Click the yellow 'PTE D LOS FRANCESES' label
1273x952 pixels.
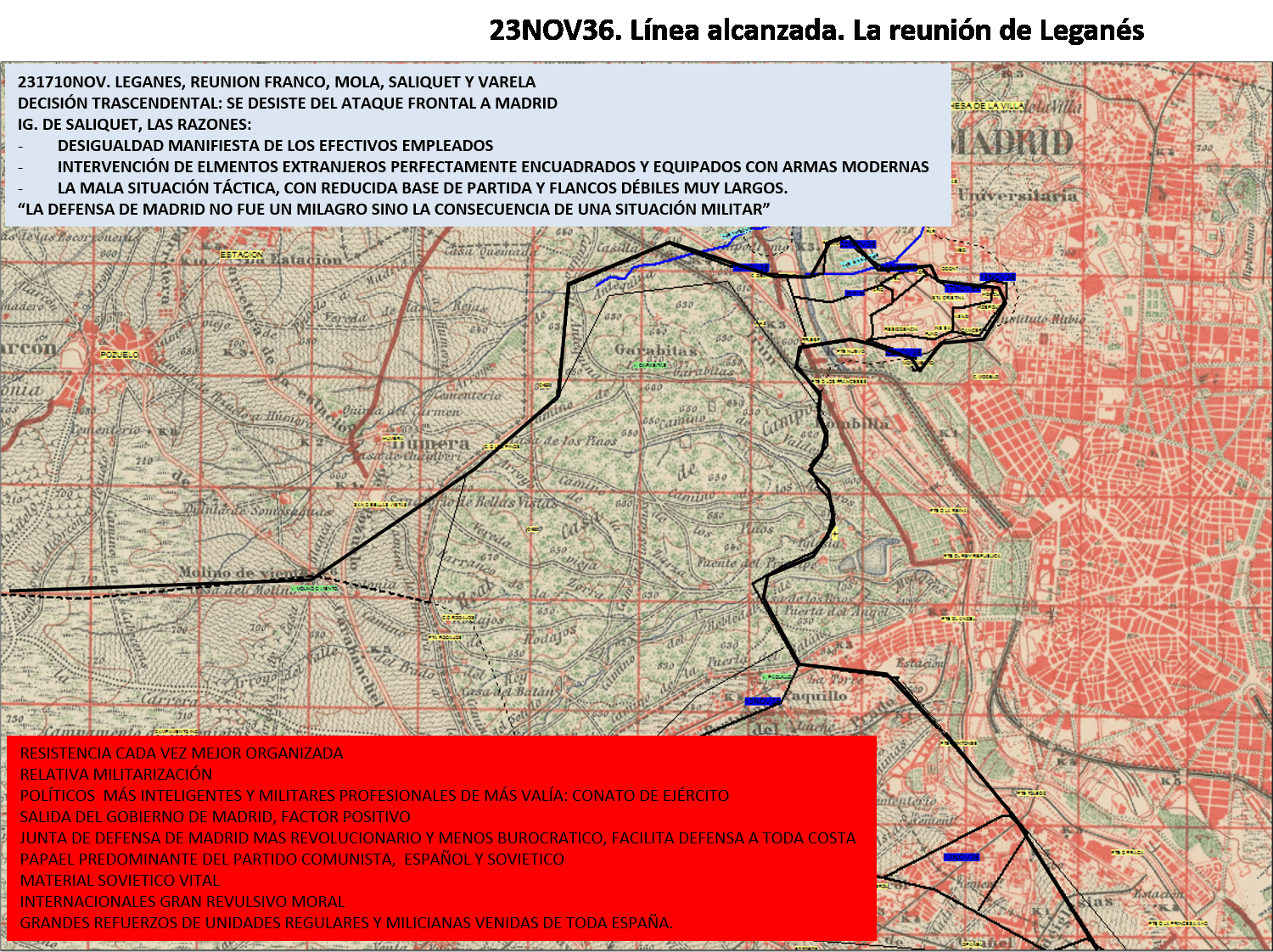(839, 382)
